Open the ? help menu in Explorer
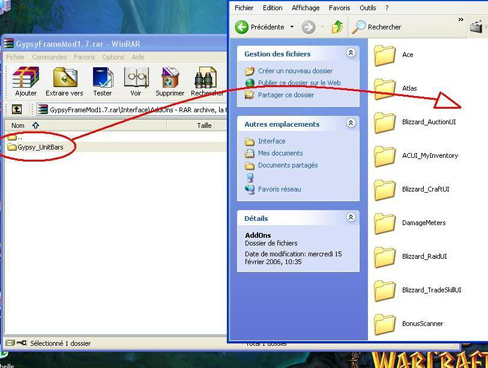The image size is (488, 368). [387, 8]
